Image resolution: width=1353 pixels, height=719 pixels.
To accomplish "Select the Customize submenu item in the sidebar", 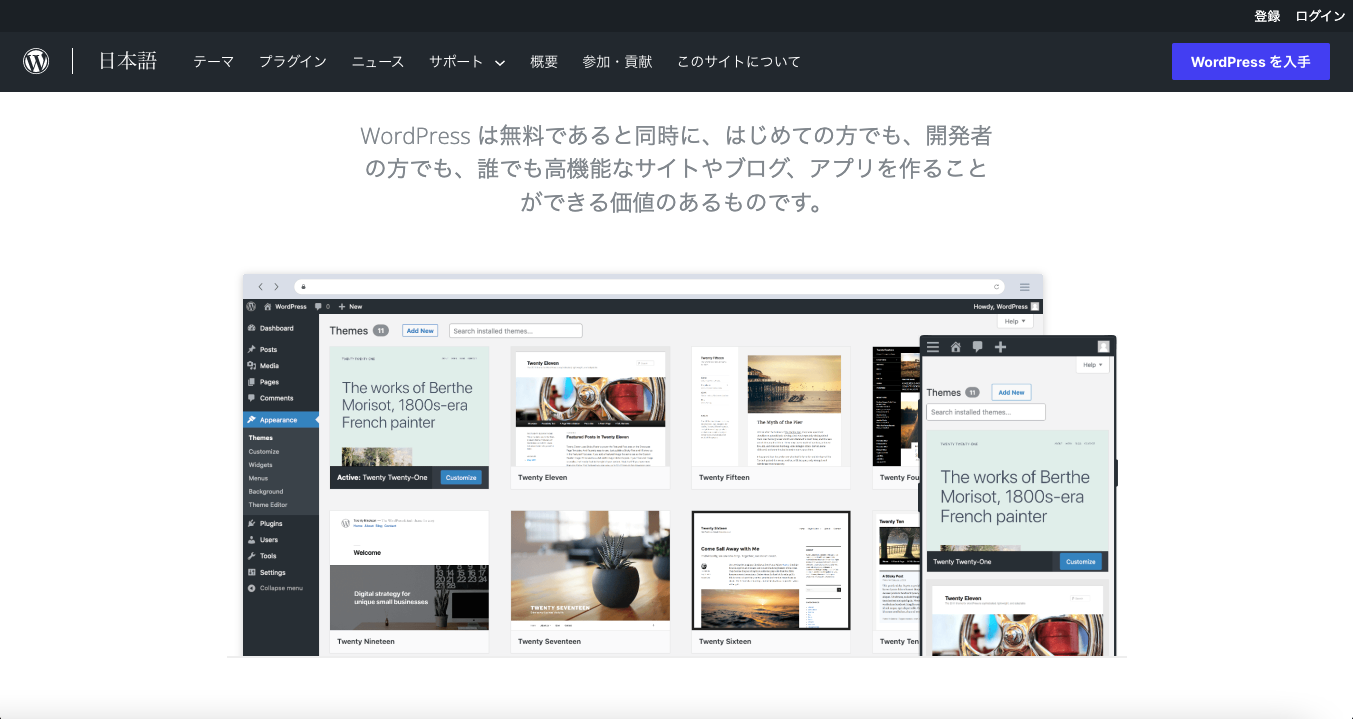I will [264, 452].
